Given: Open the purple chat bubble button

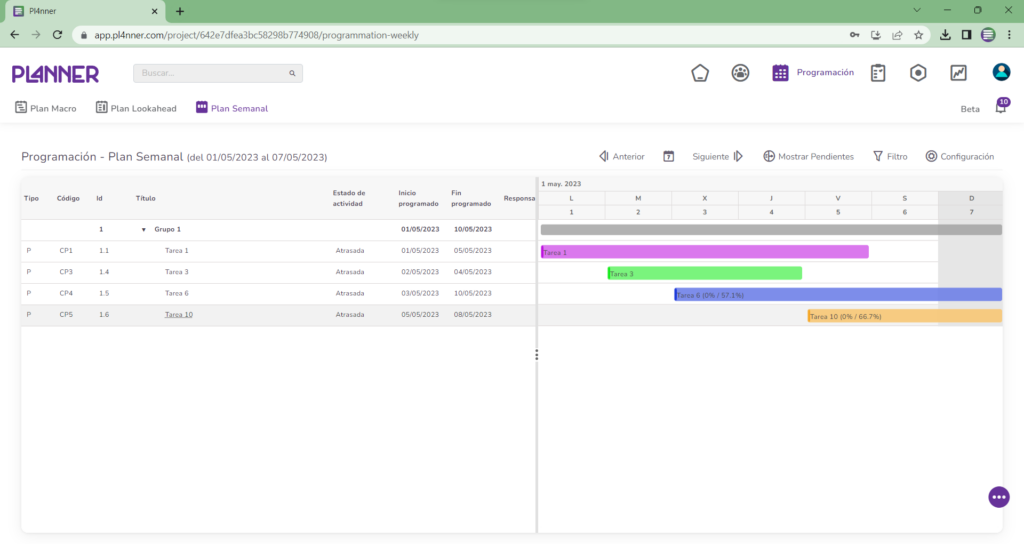Looking at the screenshot, I should [x=999, y=497].
